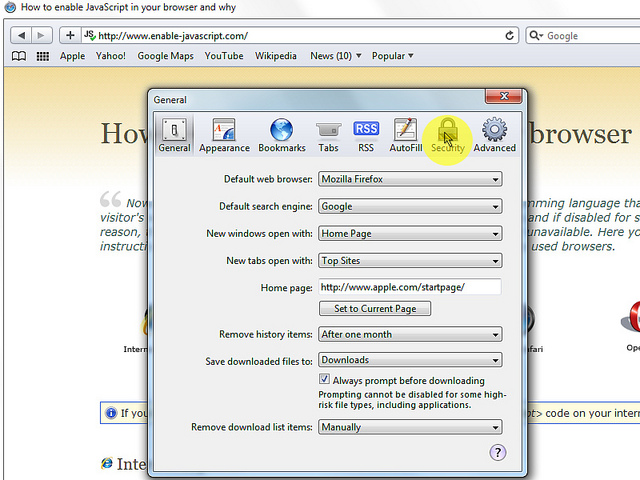Open the RSS preferences pane
Viewport: 640px width, 480px height.
pos(366,135)
